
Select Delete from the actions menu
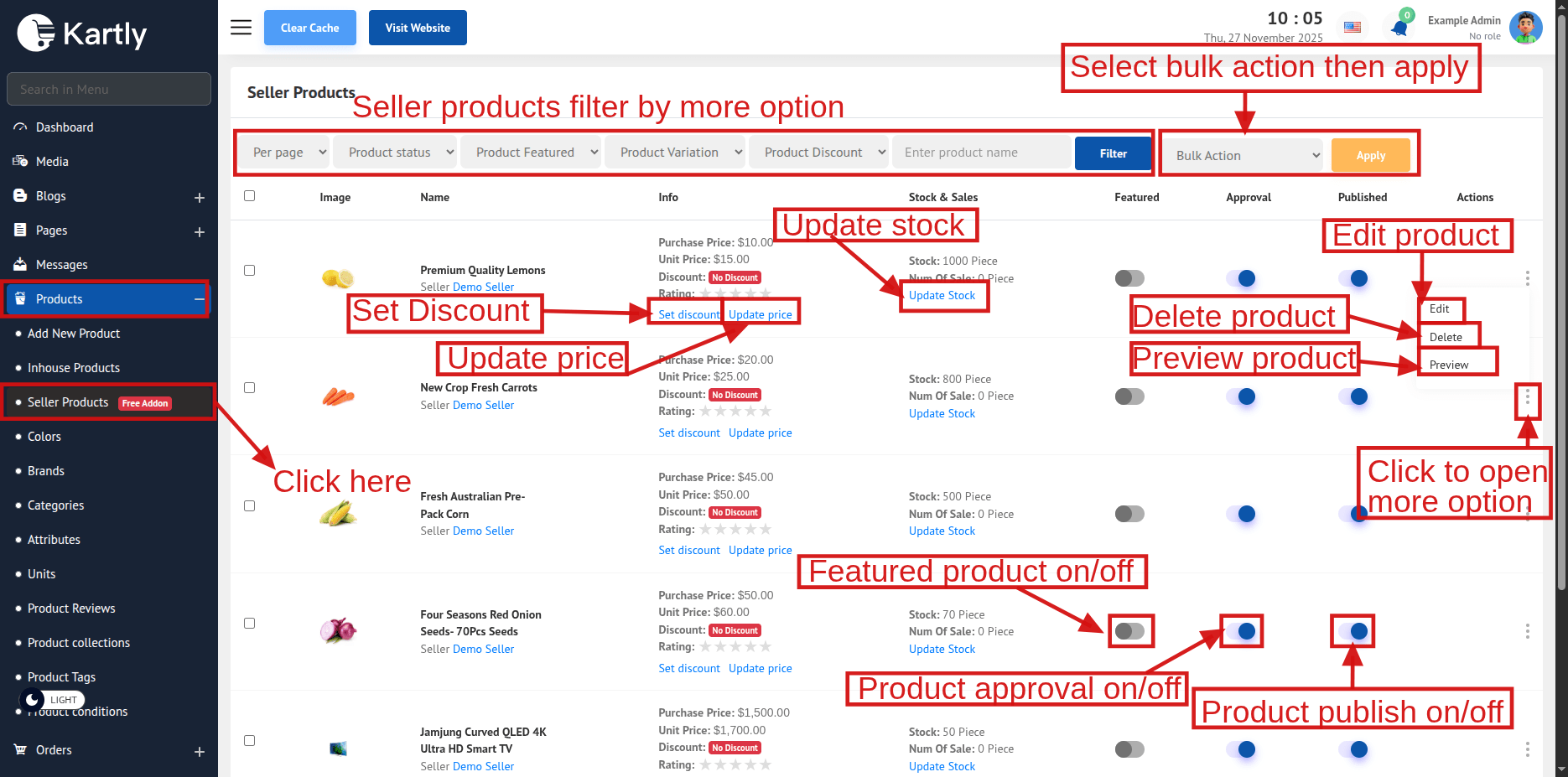[x=1446, y=337]
